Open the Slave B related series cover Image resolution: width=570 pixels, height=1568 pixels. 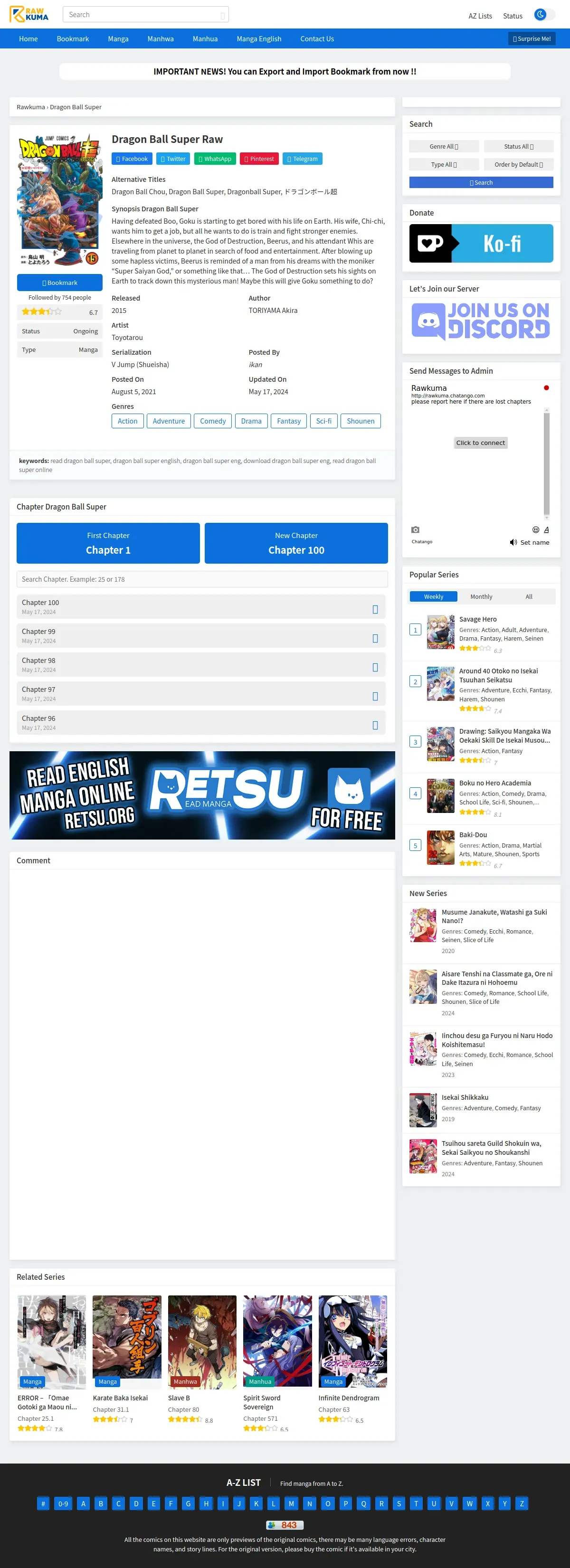202,1342
